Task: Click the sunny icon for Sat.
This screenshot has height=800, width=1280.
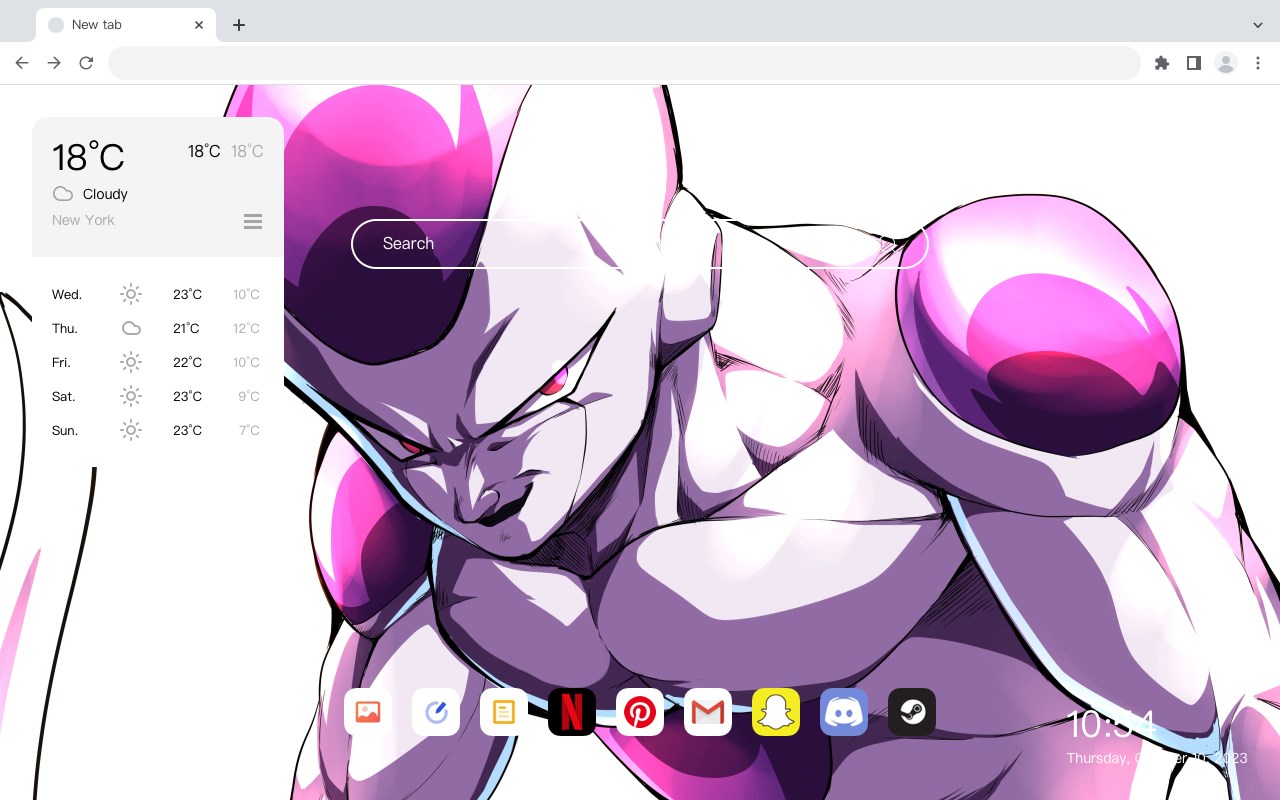Action: click(131, 396)
